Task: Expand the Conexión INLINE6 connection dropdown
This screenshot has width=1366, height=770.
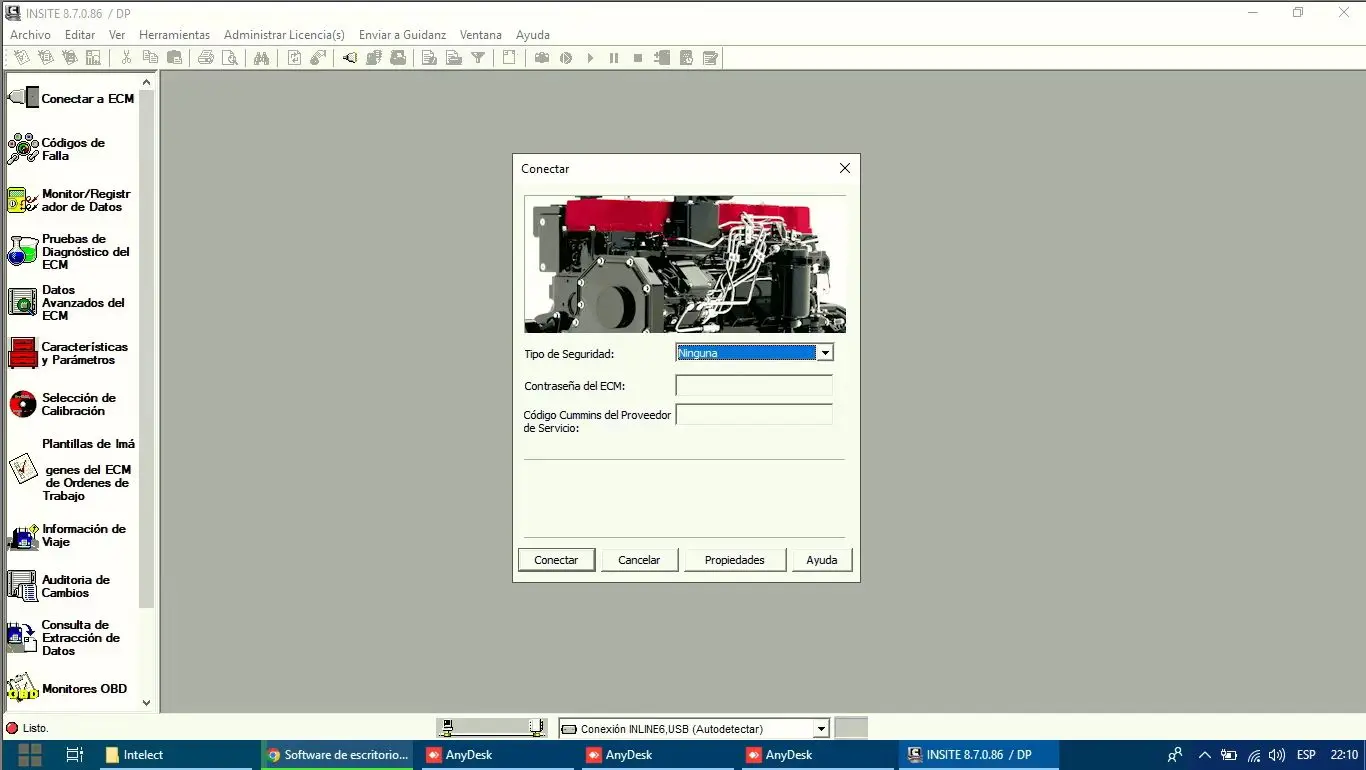Action: click(x=821, y=729)
